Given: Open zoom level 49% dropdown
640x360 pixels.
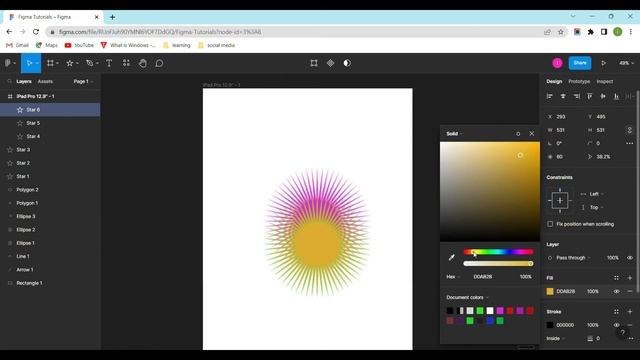Looking at the screenshot, I should coord(626,63).
